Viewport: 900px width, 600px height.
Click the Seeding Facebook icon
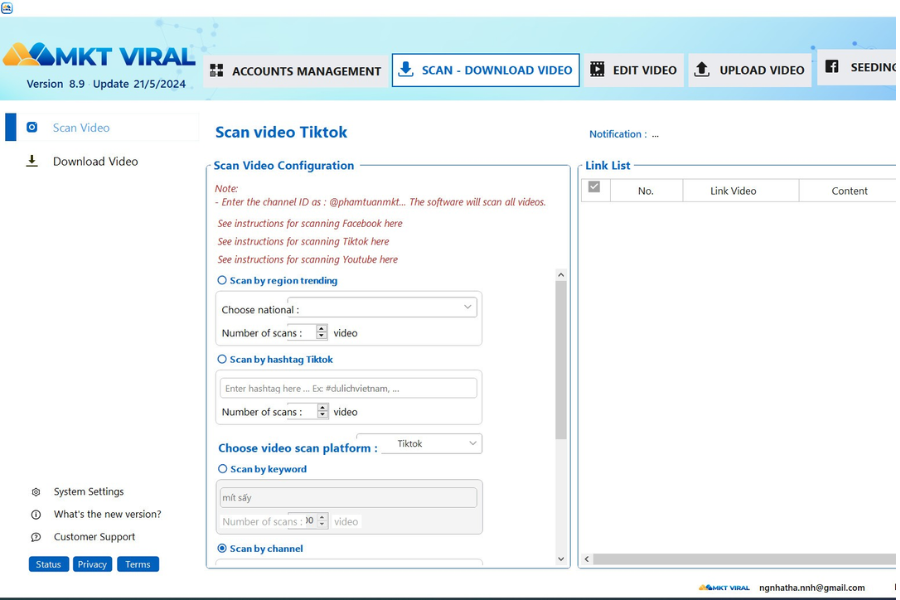(x=832, y=67)
